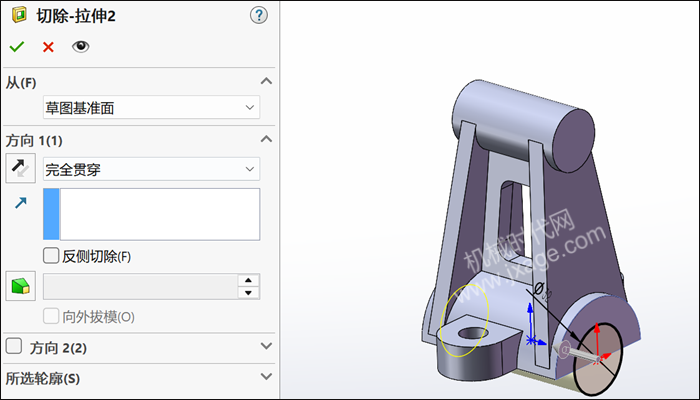
Task: Toggle the detailed preview eye icon
Action: pyautogui.click(x=81, y=47)
